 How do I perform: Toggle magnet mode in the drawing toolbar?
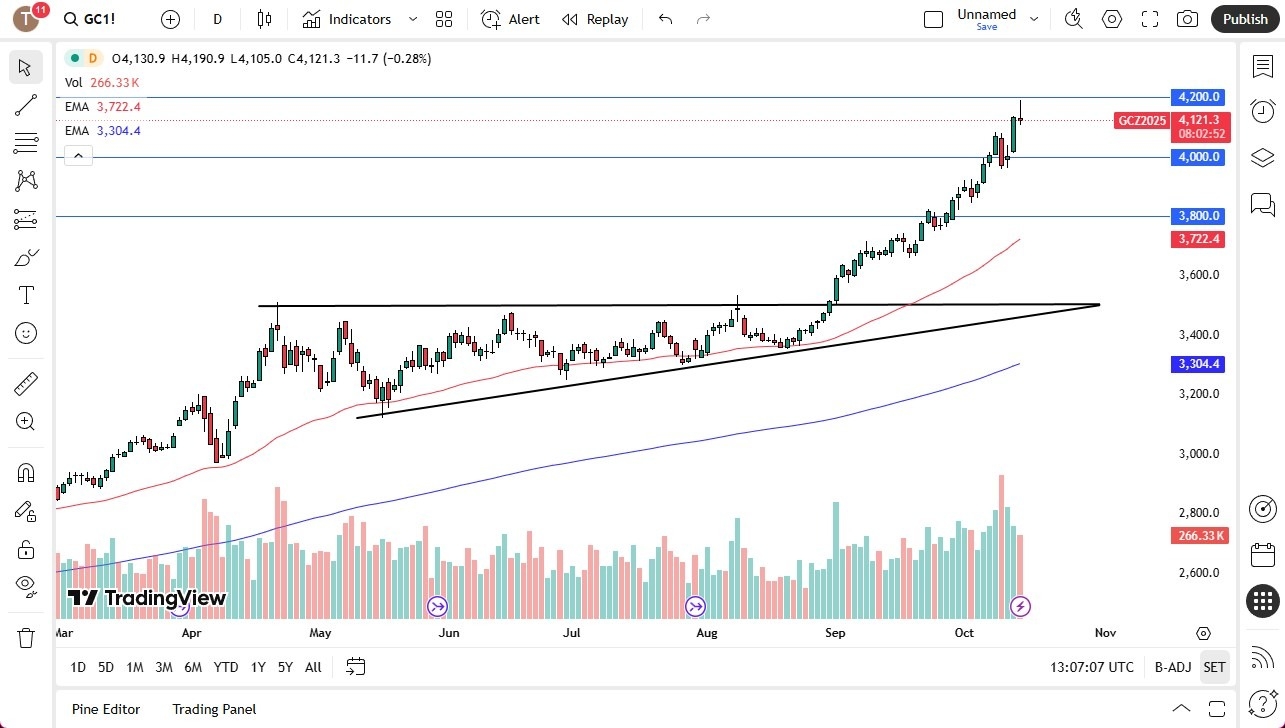point(25,472)
